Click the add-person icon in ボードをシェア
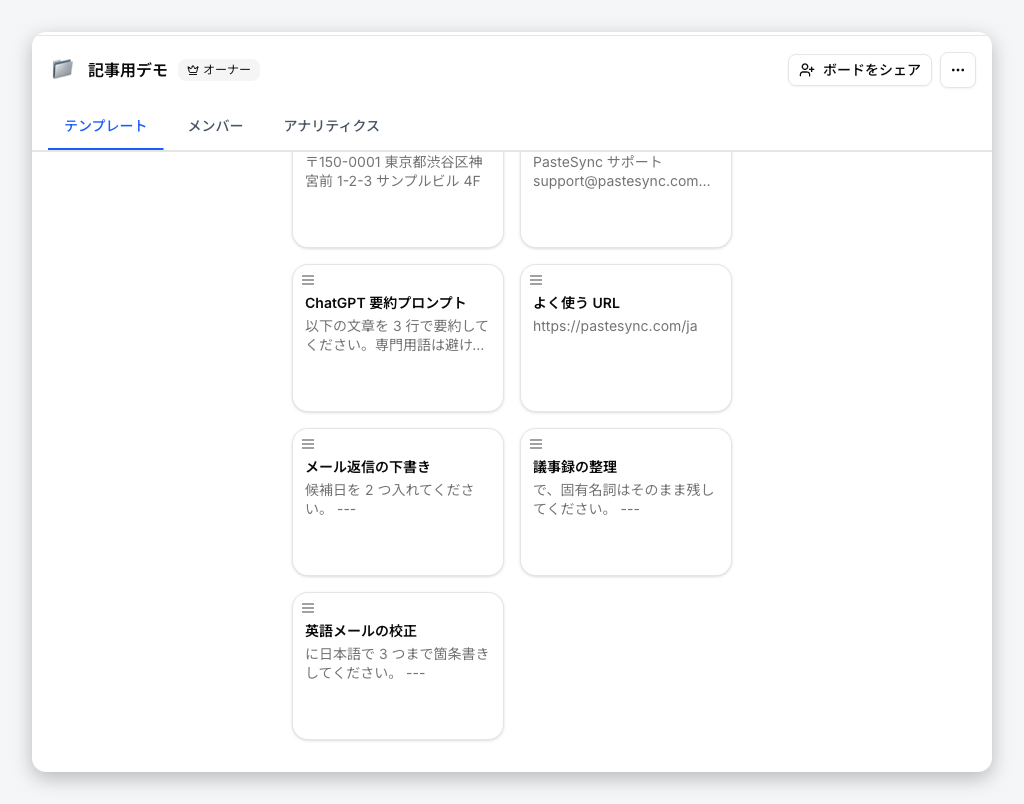1024x804 pixels. (807, 70)
